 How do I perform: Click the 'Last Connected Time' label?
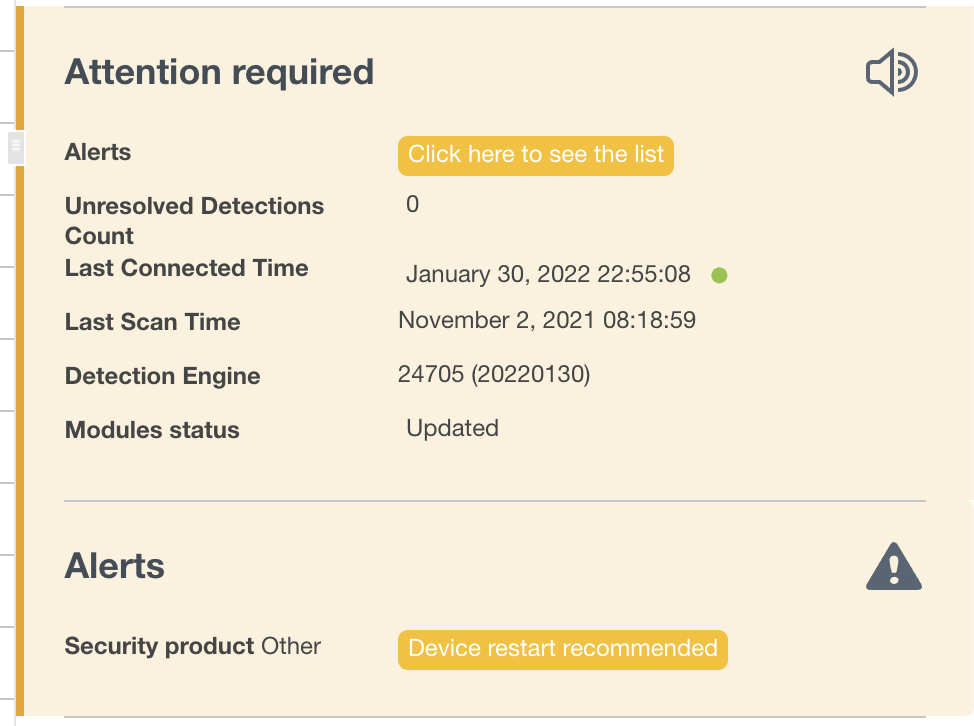(x=186, y=268)
